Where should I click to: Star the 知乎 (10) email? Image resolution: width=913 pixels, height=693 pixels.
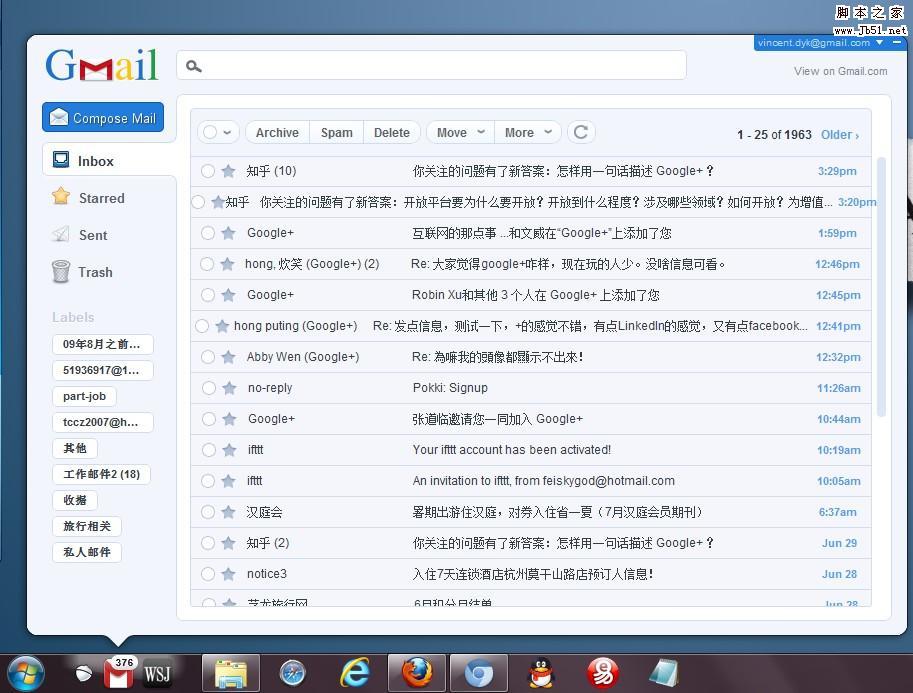228,171
